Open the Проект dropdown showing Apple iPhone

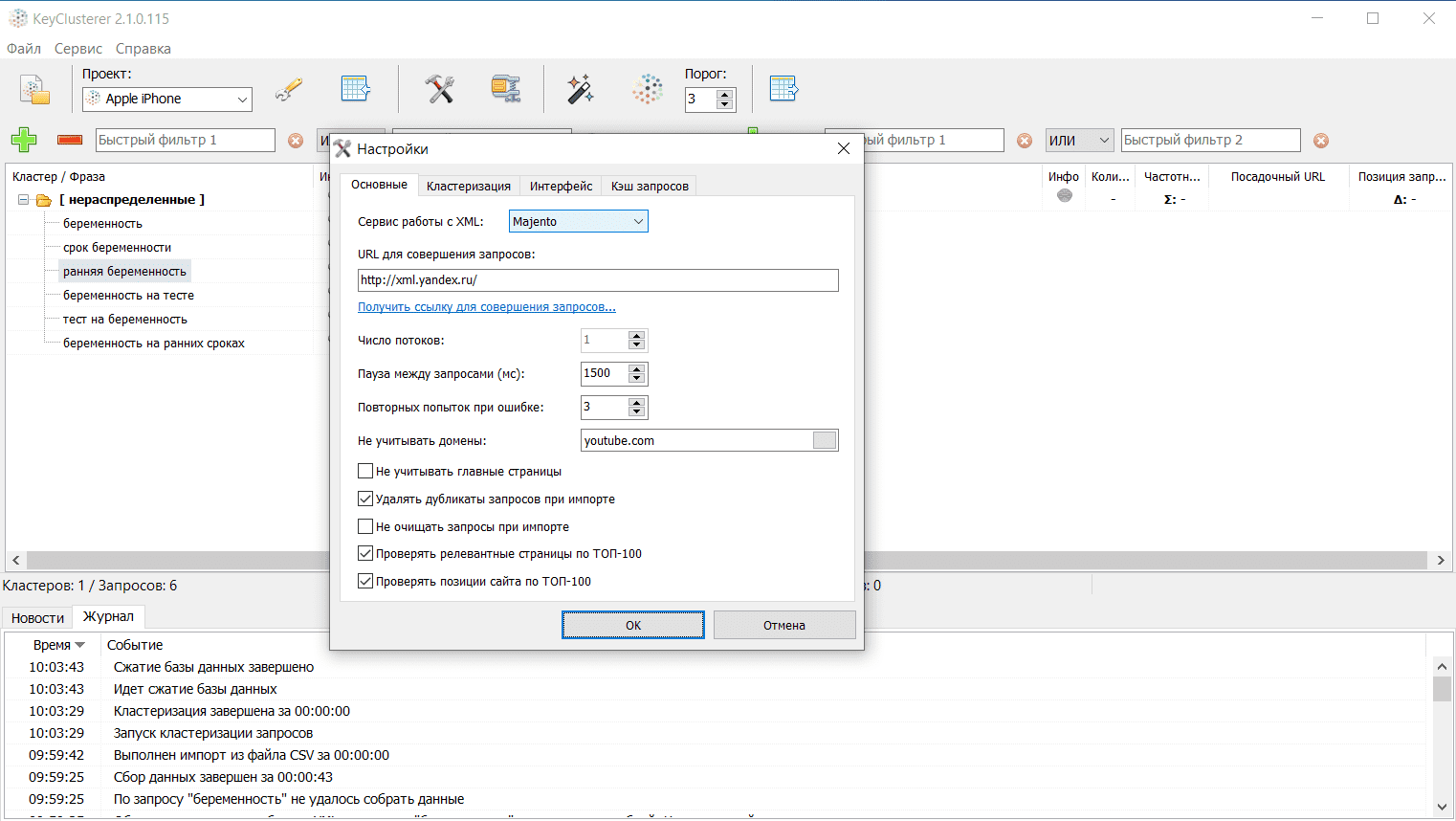point(167,99)
